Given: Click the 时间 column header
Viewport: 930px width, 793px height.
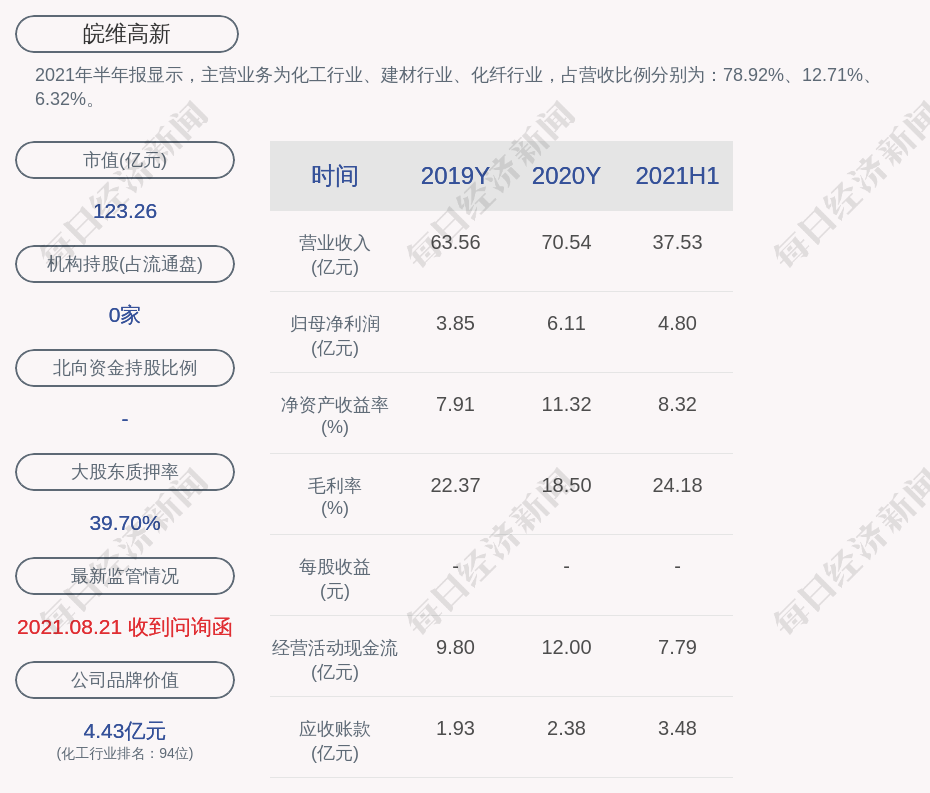Looking at the screenshot, I should pyautogui.click(x=335, y=176).
